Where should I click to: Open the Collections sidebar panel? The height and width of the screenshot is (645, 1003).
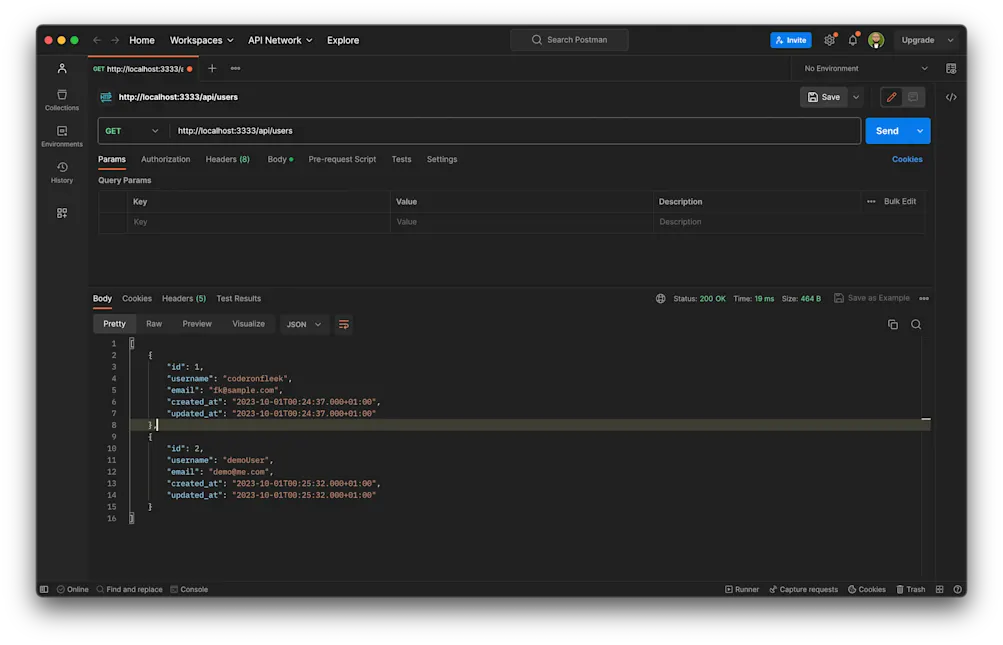[x=62, y=100]
